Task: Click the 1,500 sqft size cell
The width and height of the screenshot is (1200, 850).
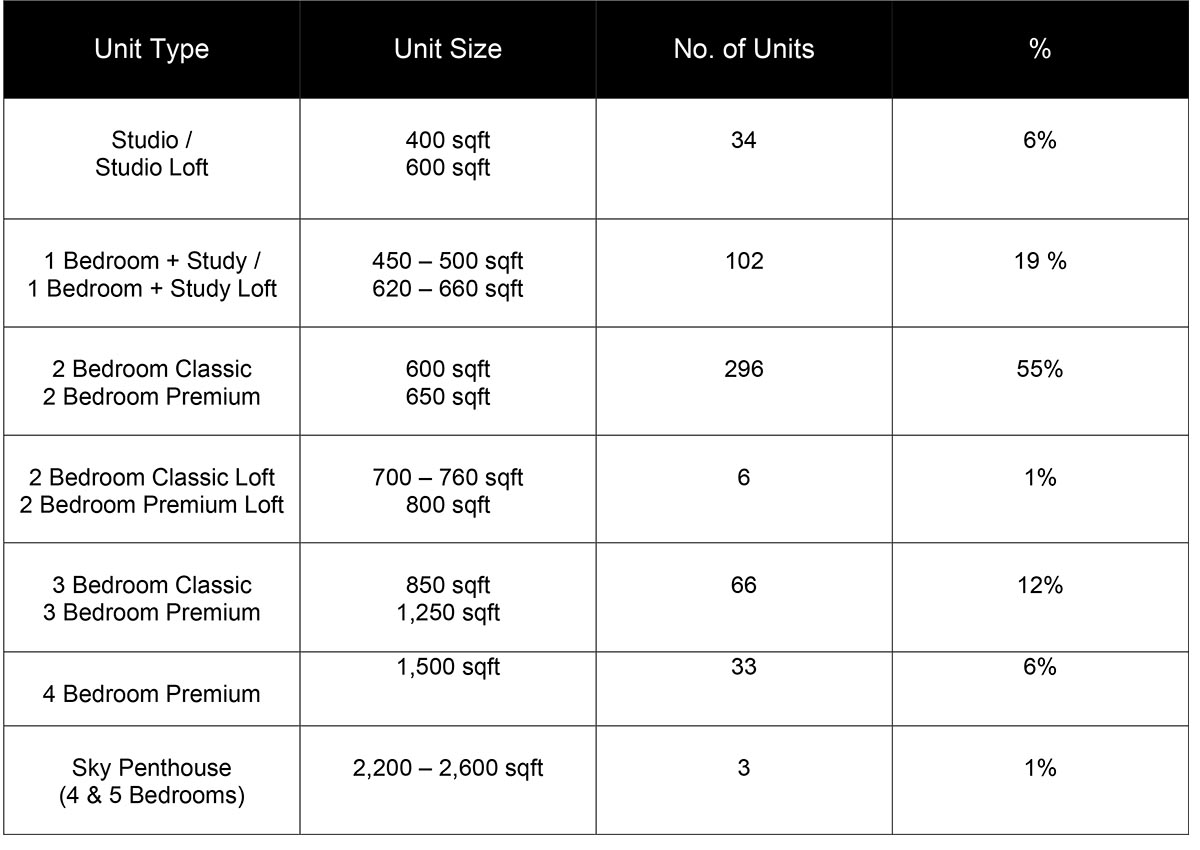Action: (x=448, y=689)
